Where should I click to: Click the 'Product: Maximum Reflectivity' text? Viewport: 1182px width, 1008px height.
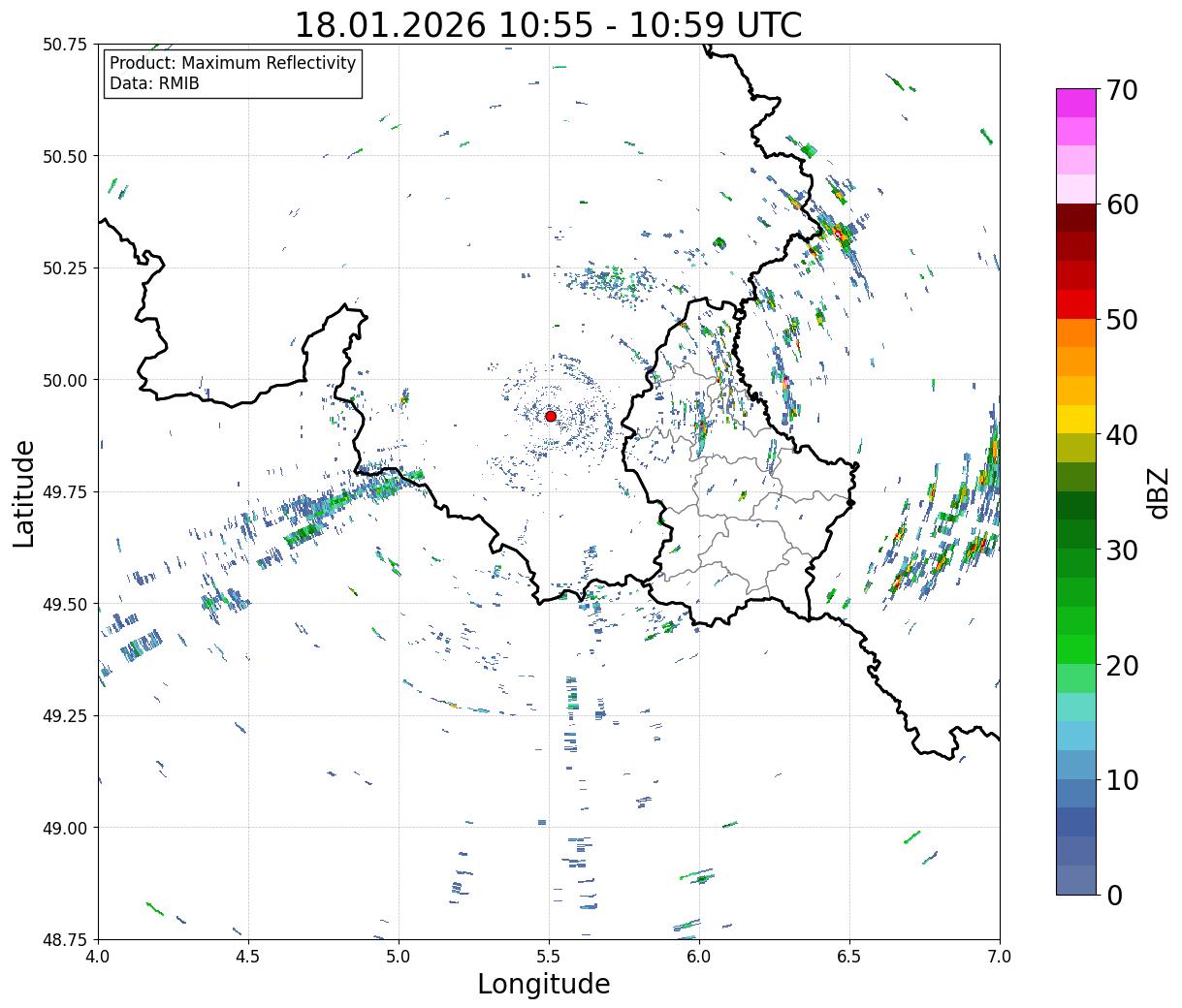pyautogui.click(x=233, y=63)
